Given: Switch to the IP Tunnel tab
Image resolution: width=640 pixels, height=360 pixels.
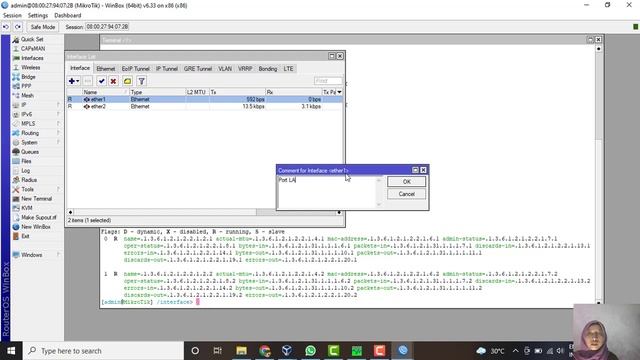Looking at the screenshot, I should (x=167, y=69).
